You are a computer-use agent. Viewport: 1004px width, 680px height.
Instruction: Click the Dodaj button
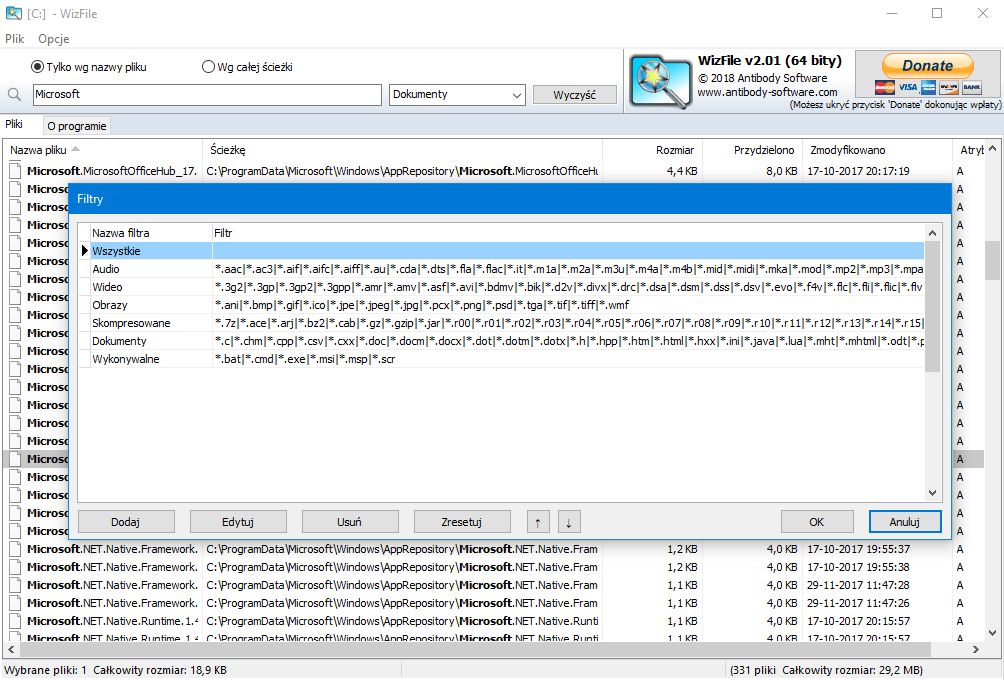pos(126,522)
